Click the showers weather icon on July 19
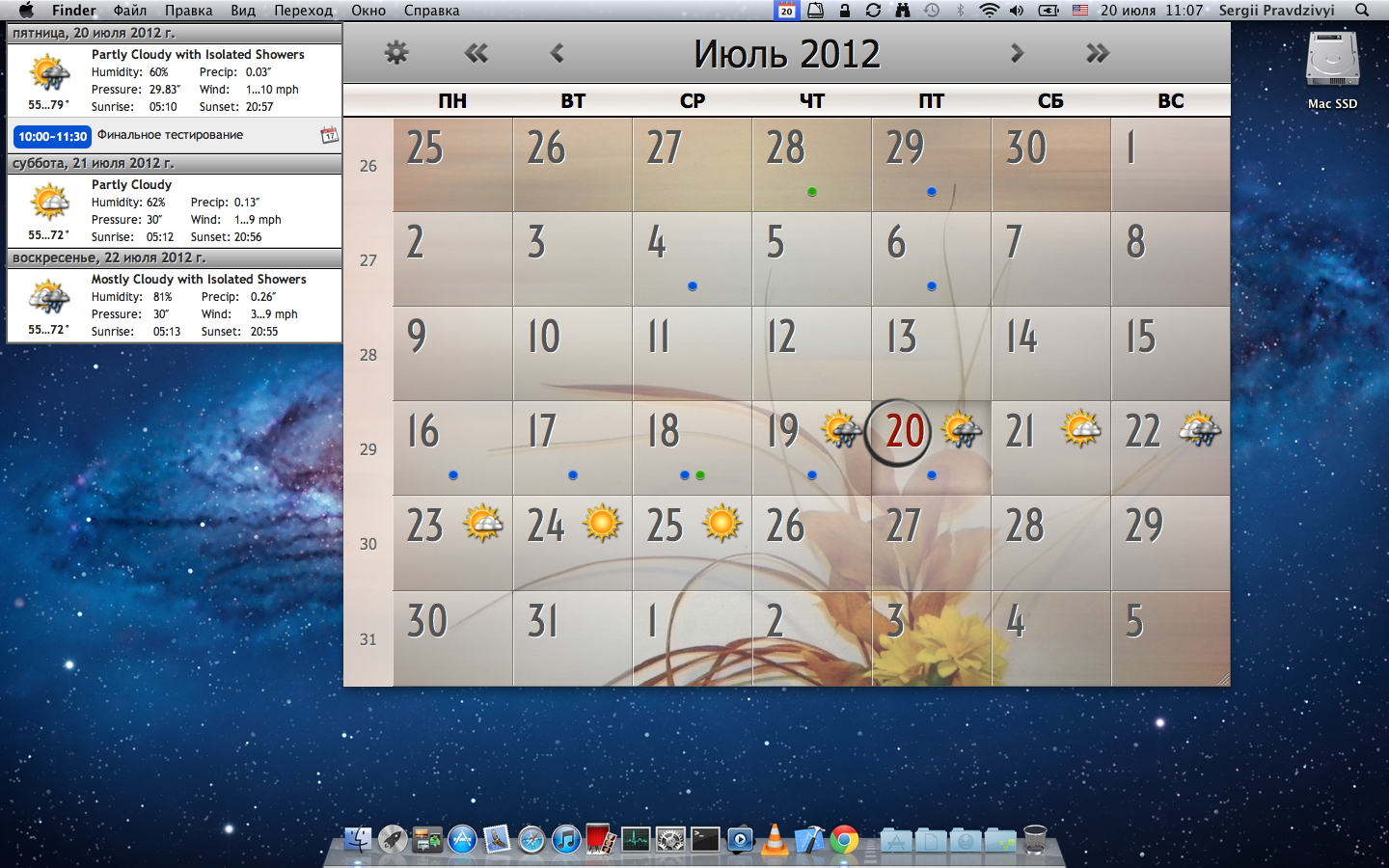The image size is (1389, 868). click(x=841, y=431)
